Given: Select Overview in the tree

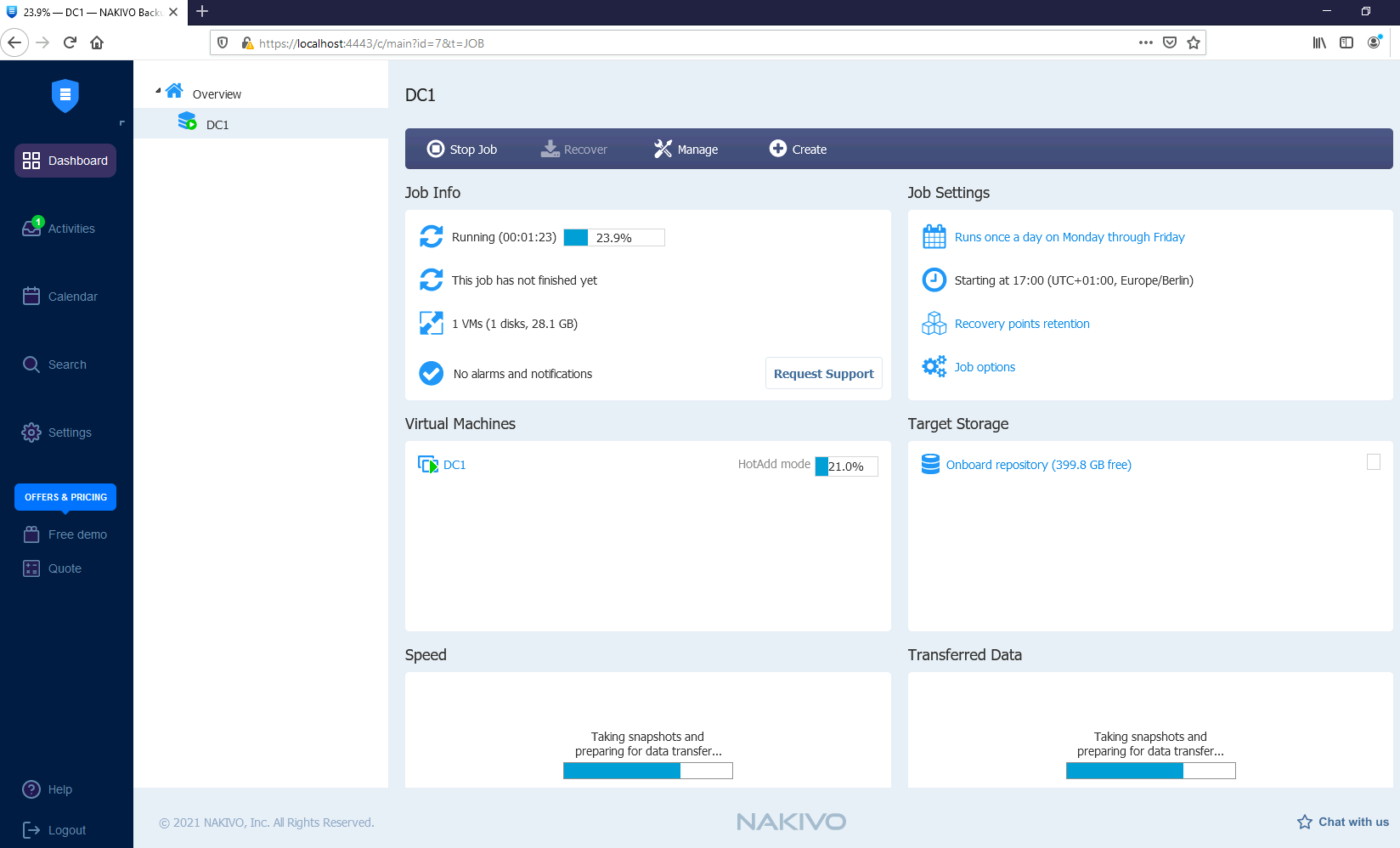Looking at the screenshot, I should pyautogui.click(x=217, y=94).
